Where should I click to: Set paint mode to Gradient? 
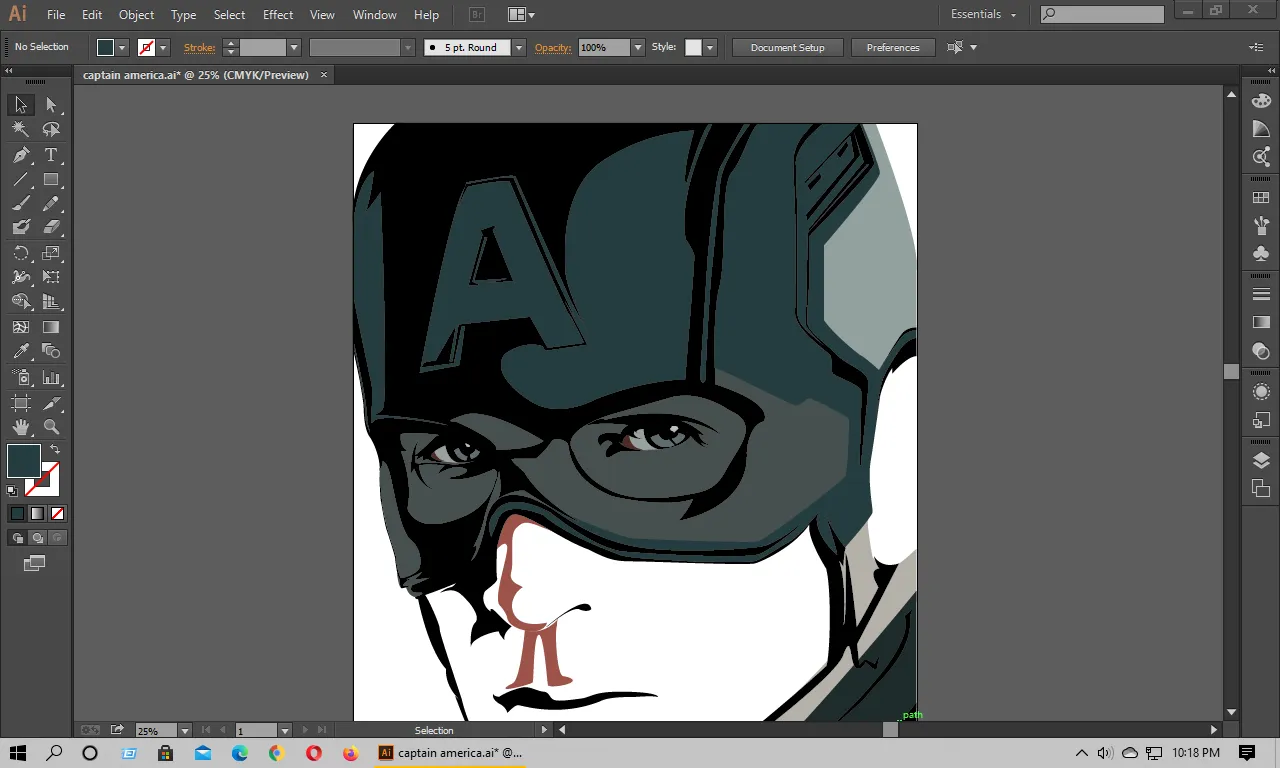[x=37, y=513]
